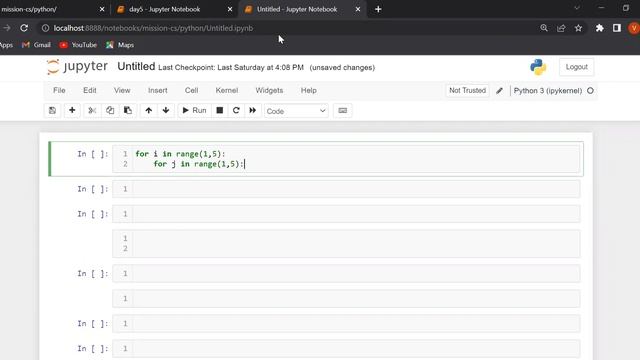Screen dimensions: 640x360
Task: Close the day5 Jupyter Notebook tab
Action: point(230,9)
